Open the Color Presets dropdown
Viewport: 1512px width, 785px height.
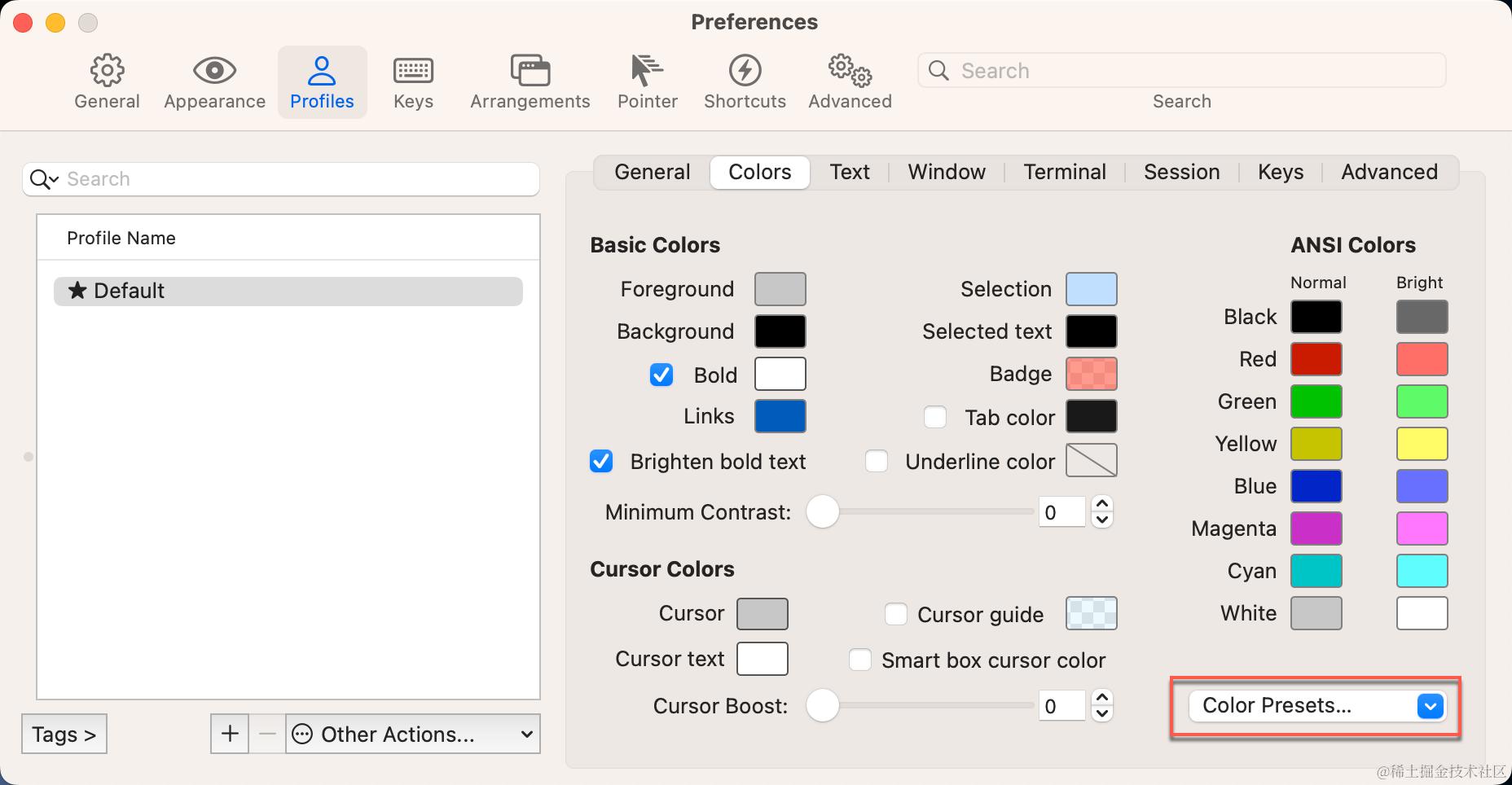1316,706
